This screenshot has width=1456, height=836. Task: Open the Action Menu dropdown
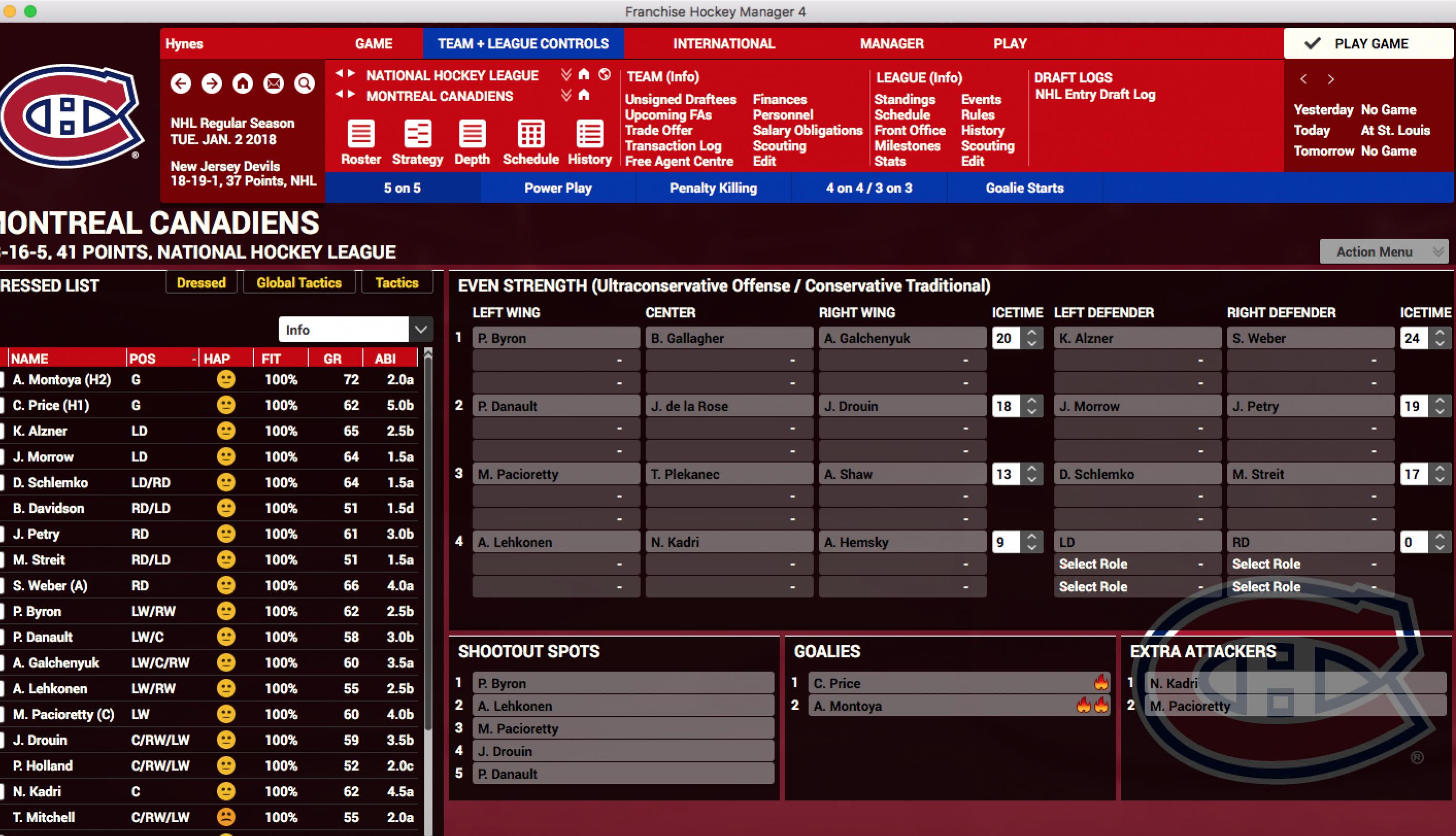[x=1383, y=252]
